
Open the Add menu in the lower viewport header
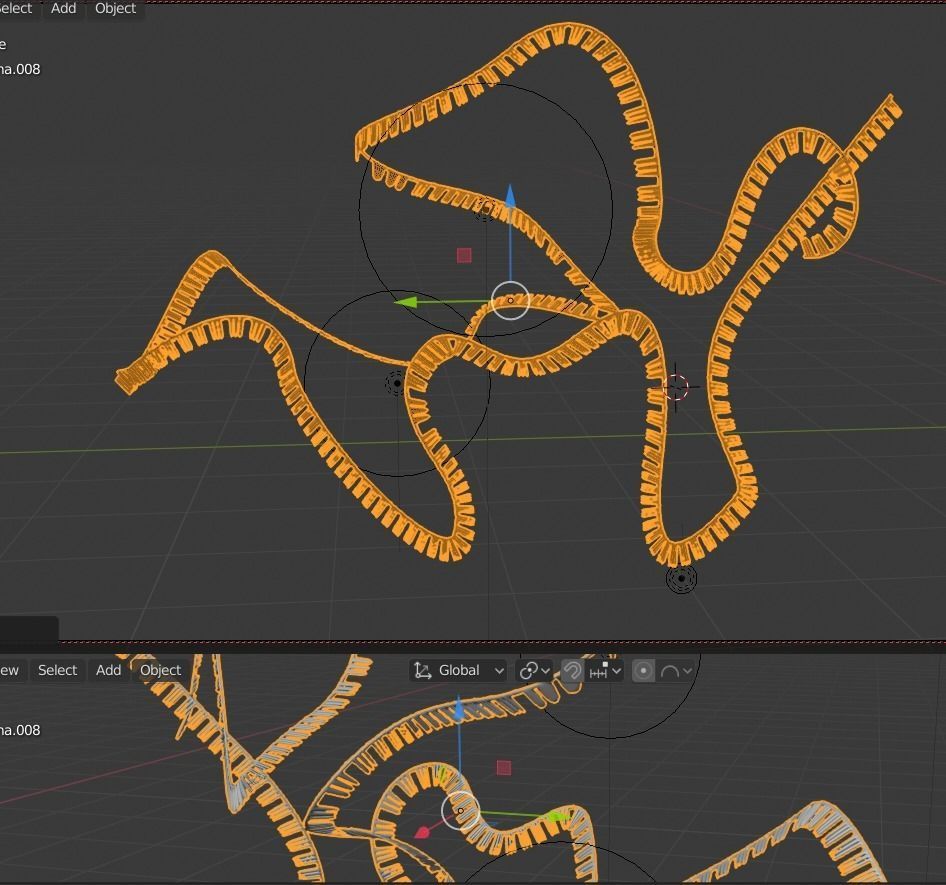[109, 670]
